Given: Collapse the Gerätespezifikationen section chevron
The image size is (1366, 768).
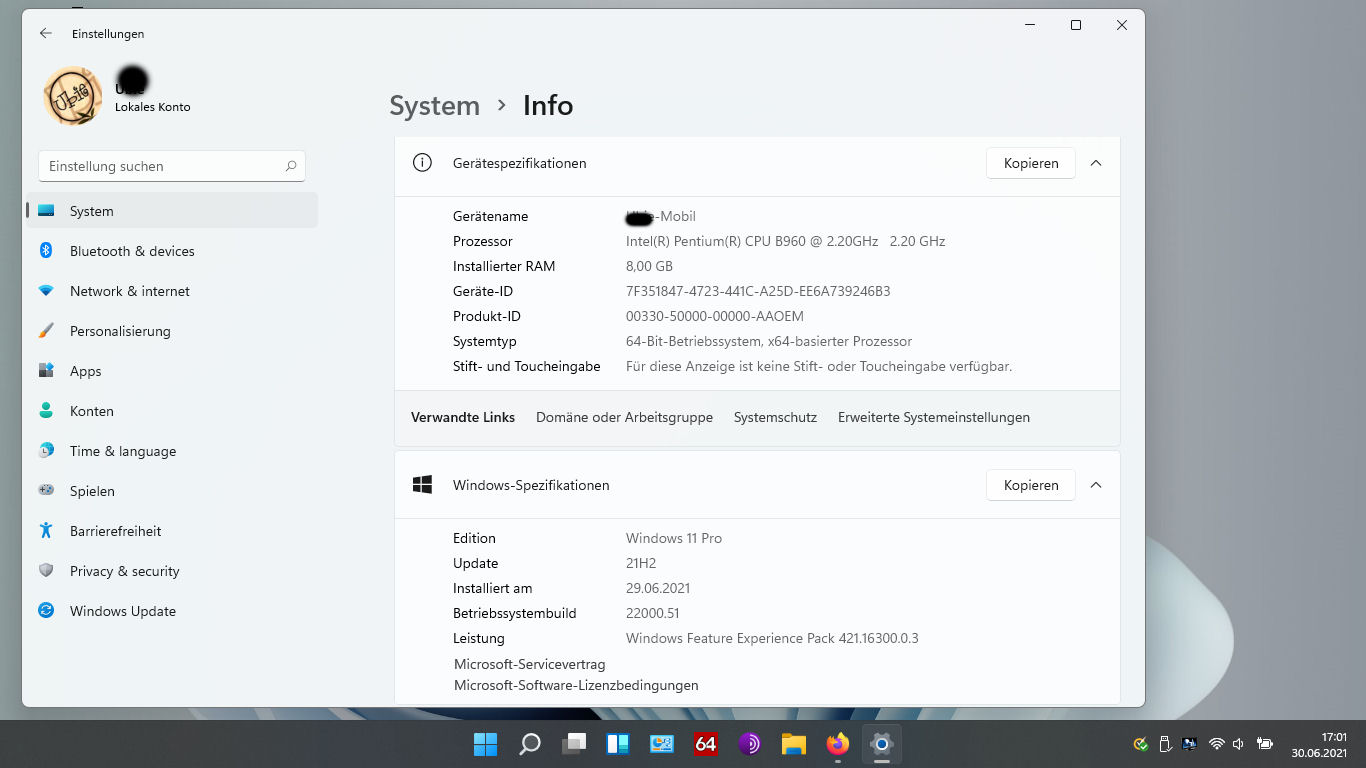Looking at the screenshot, I should 1096,163.
